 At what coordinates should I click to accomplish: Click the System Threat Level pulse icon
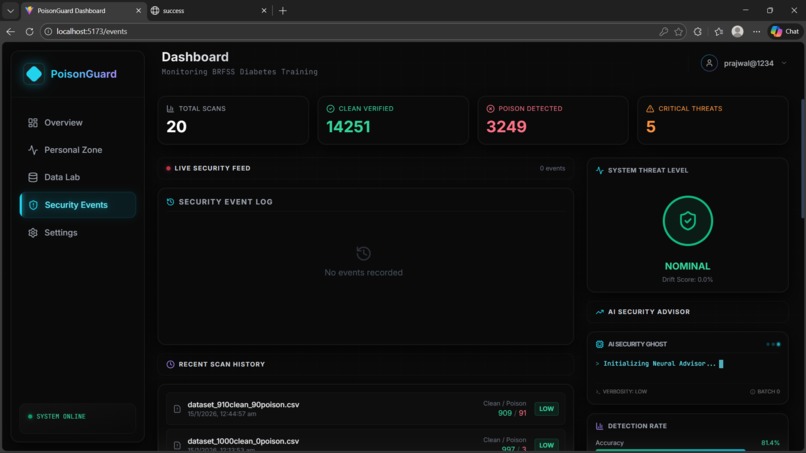point(599,170)
